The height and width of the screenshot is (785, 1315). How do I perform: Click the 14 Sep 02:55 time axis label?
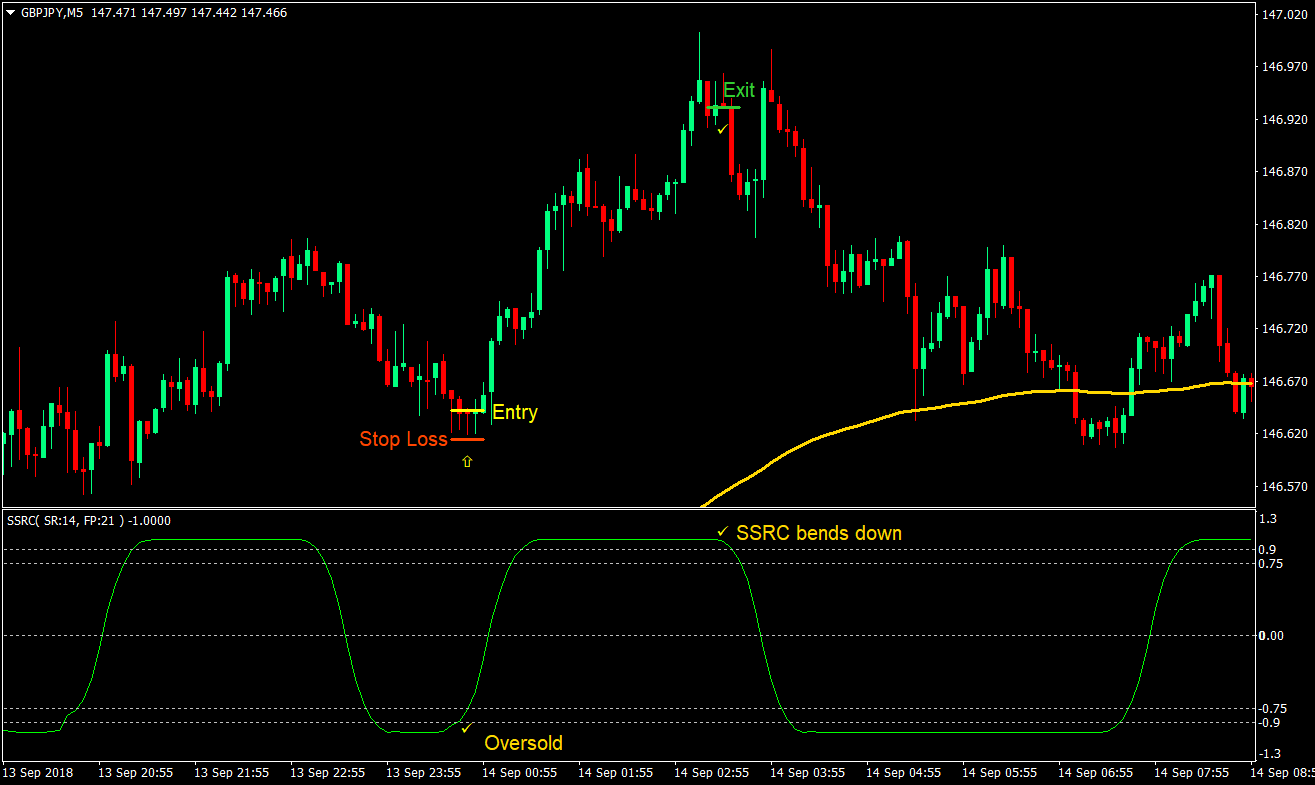click(x=711, y=772)
